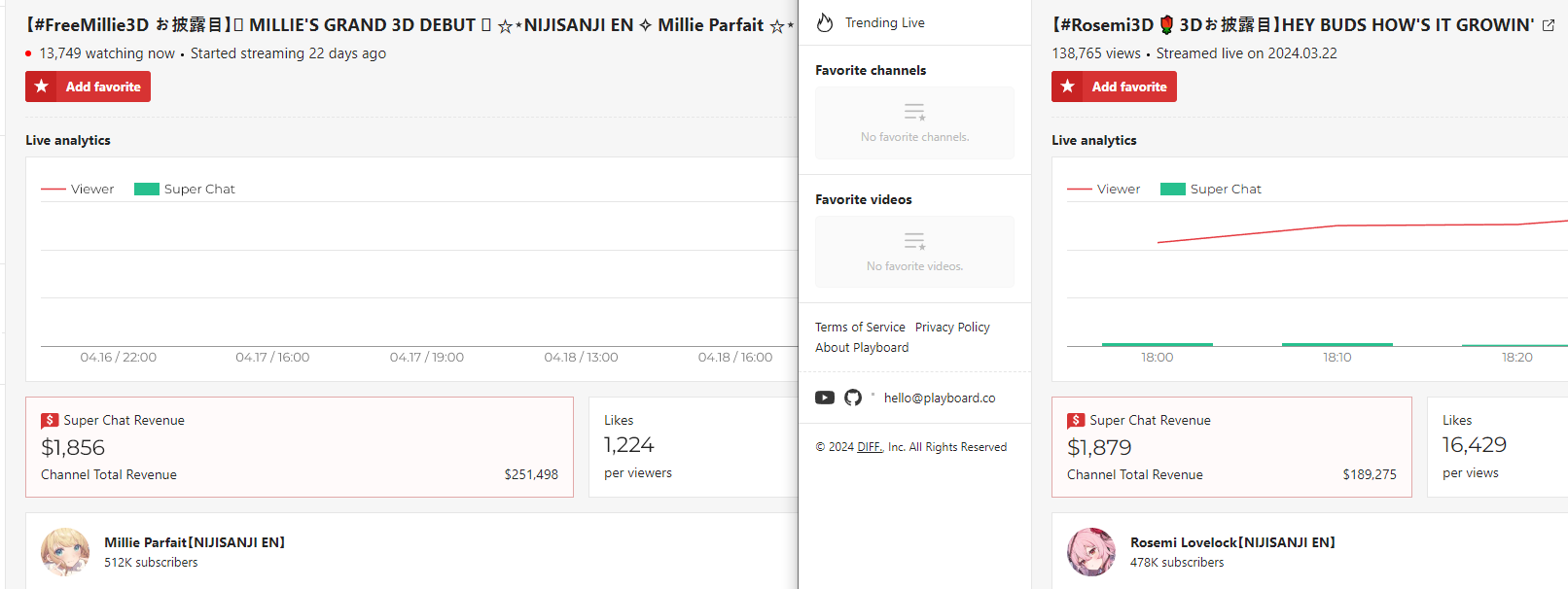Open Trending Live via the flame icon
Image resolution: width=1568 pixels, height=589 pixels.
(x=825, y=22)
